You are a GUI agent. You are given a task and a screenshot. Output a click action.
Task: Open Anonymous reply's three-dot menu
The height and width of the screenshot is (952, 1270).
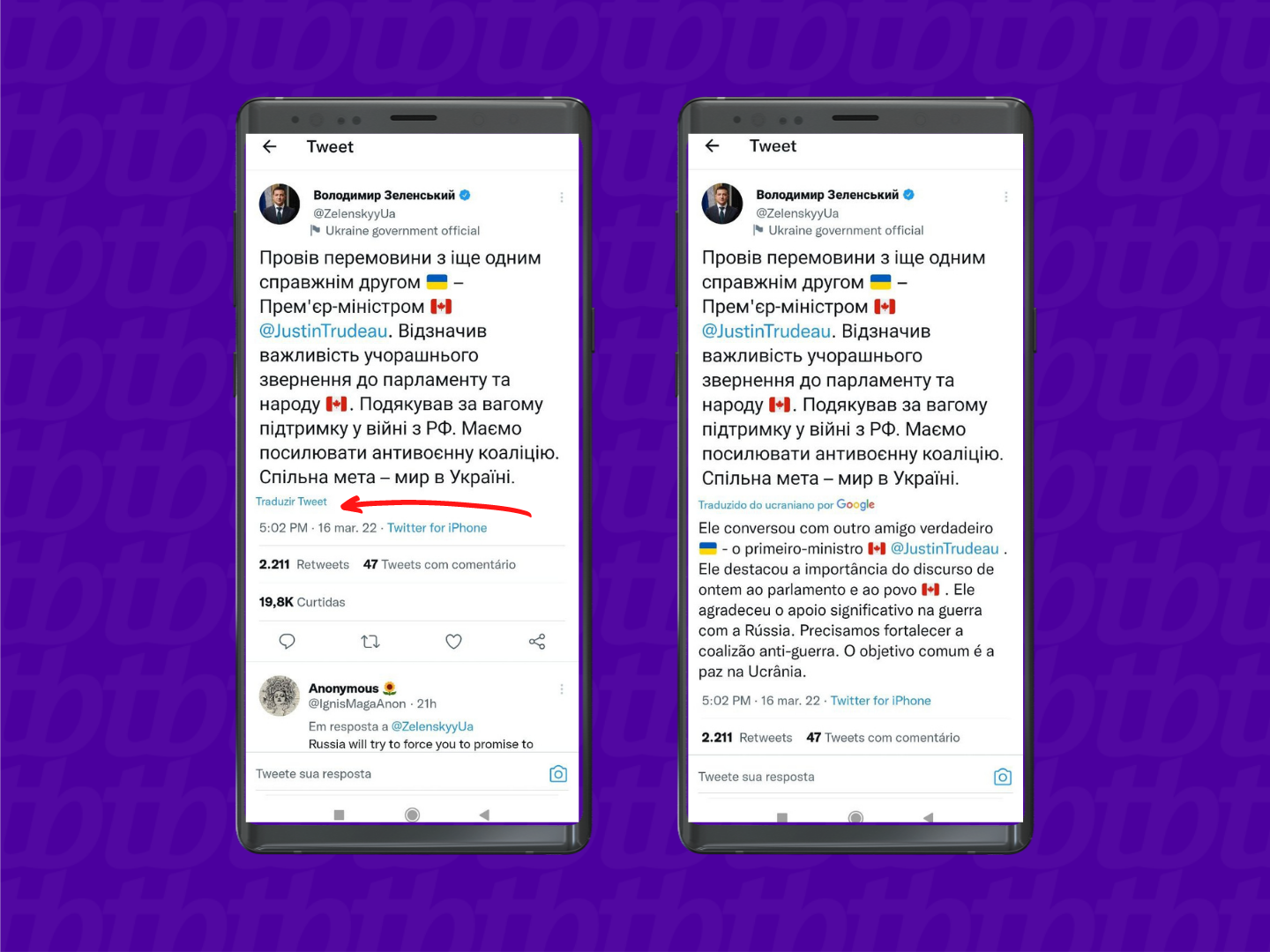(562, 688)
